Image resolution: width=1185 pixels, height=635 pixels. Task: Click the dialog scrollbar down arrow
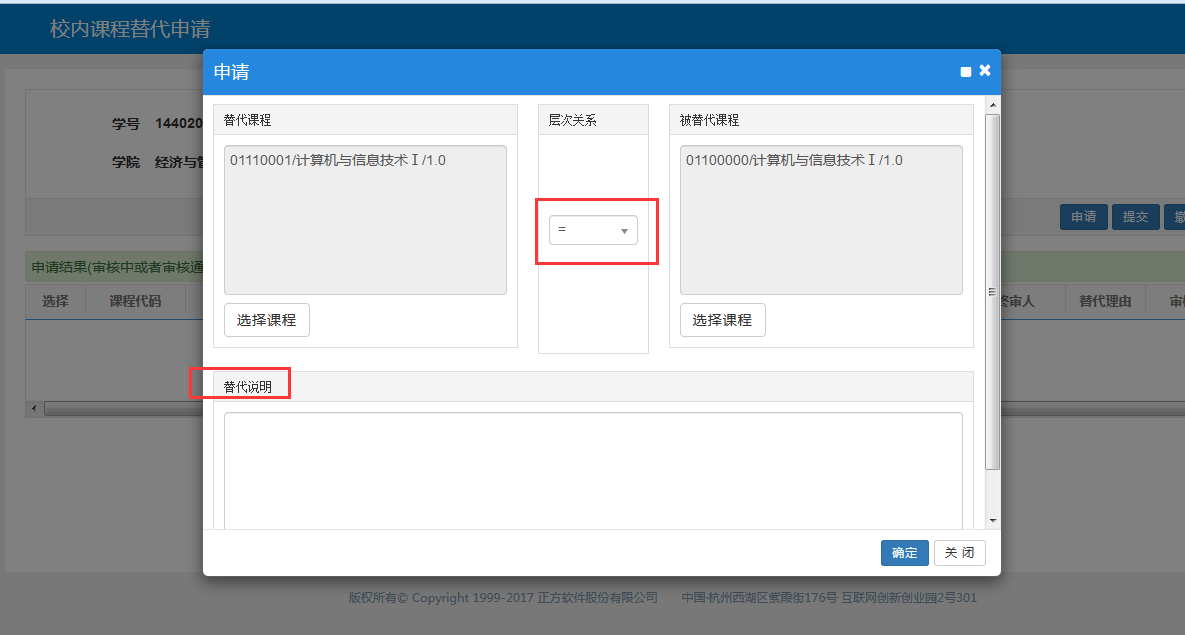point(992,521)
